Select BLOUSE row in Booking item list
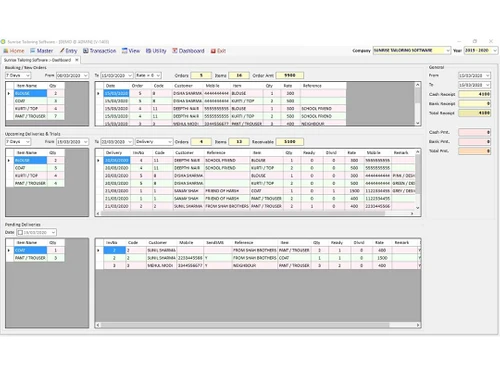Image resolution: width=500 pixels, height=375 pixels. pyautogui.click(x=35, y=93)
